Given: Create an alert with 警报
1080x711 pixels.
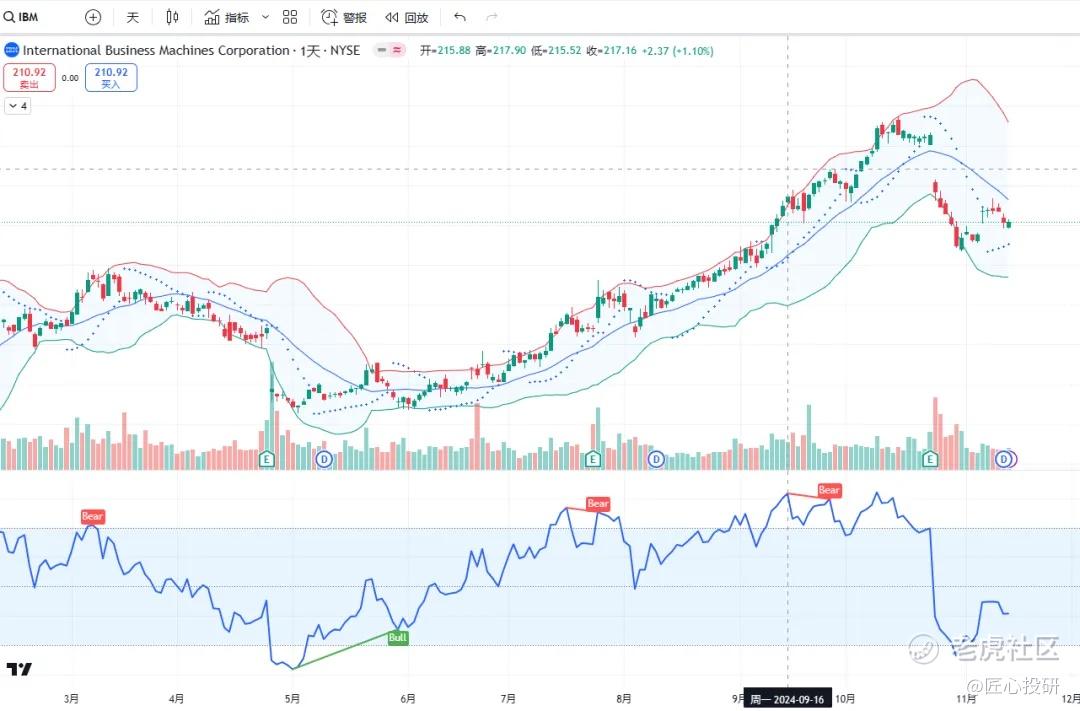Looking at the screenshot, I should click(x=344, y=17).
